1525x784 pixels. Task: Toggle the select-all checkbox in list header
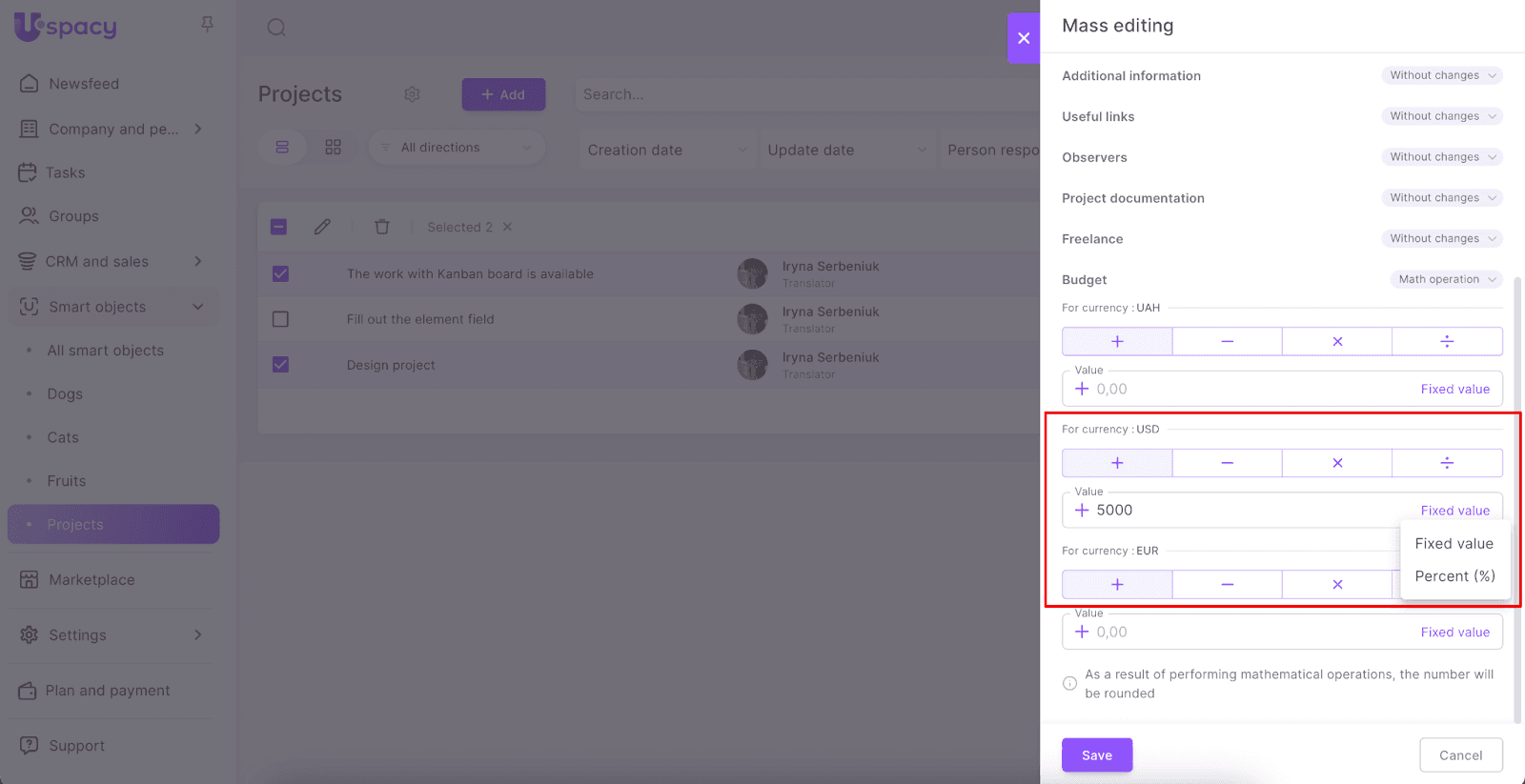click(x=278, y=227)
